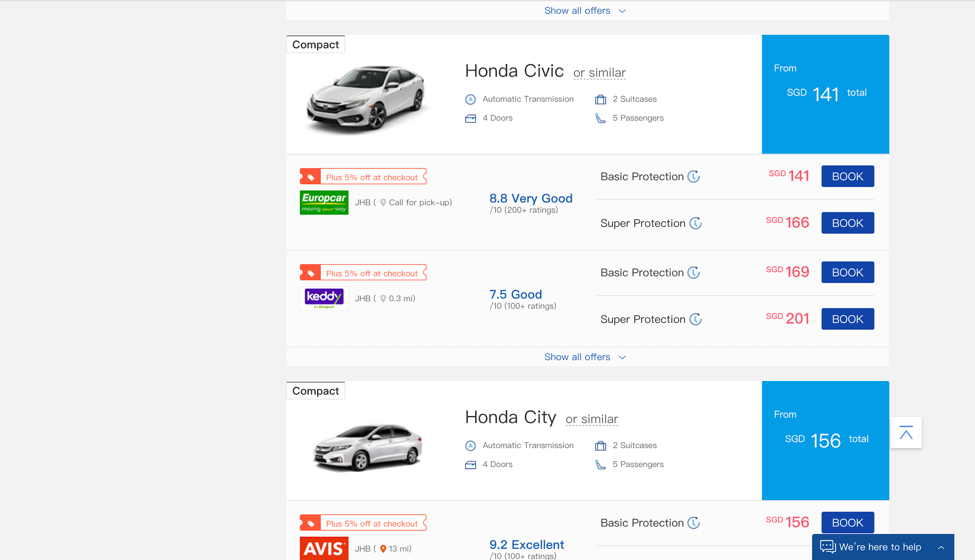This screenshot has height=560, width=975.
Task: Open the 9.2 Excellent rating
Action: [527, 544]
